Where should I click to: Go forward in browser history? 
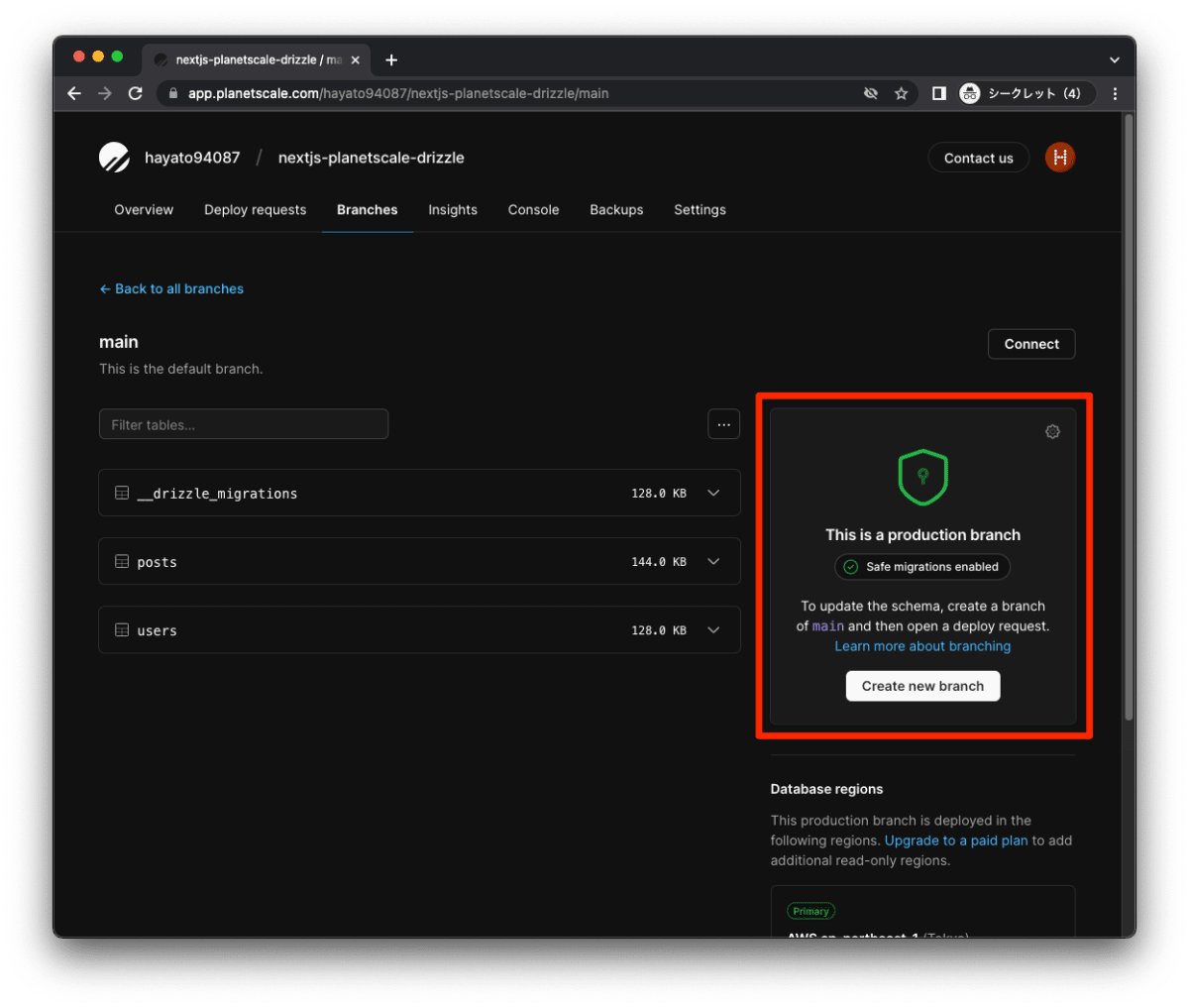point(105,93)
